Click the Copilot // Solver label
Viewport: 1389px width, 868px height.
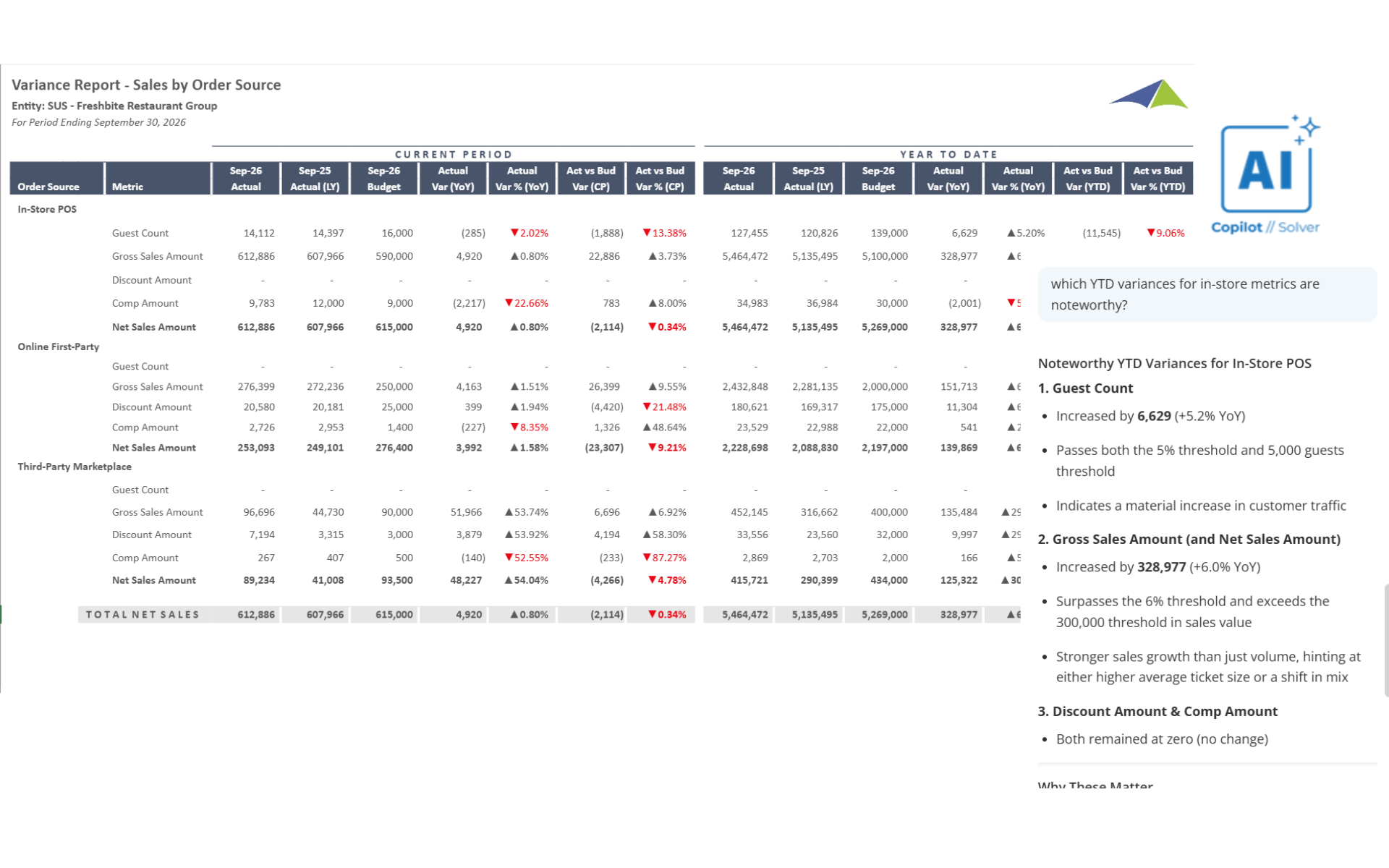click(x=1265, y=227)
